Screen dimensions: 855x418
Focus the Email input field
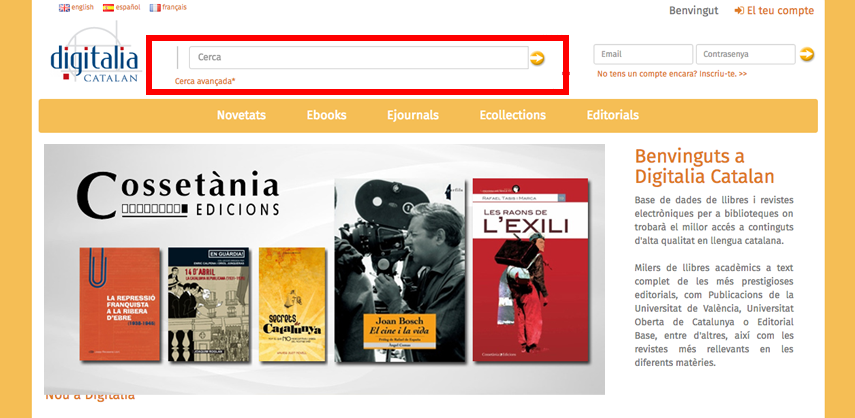(x=643, y=54)
